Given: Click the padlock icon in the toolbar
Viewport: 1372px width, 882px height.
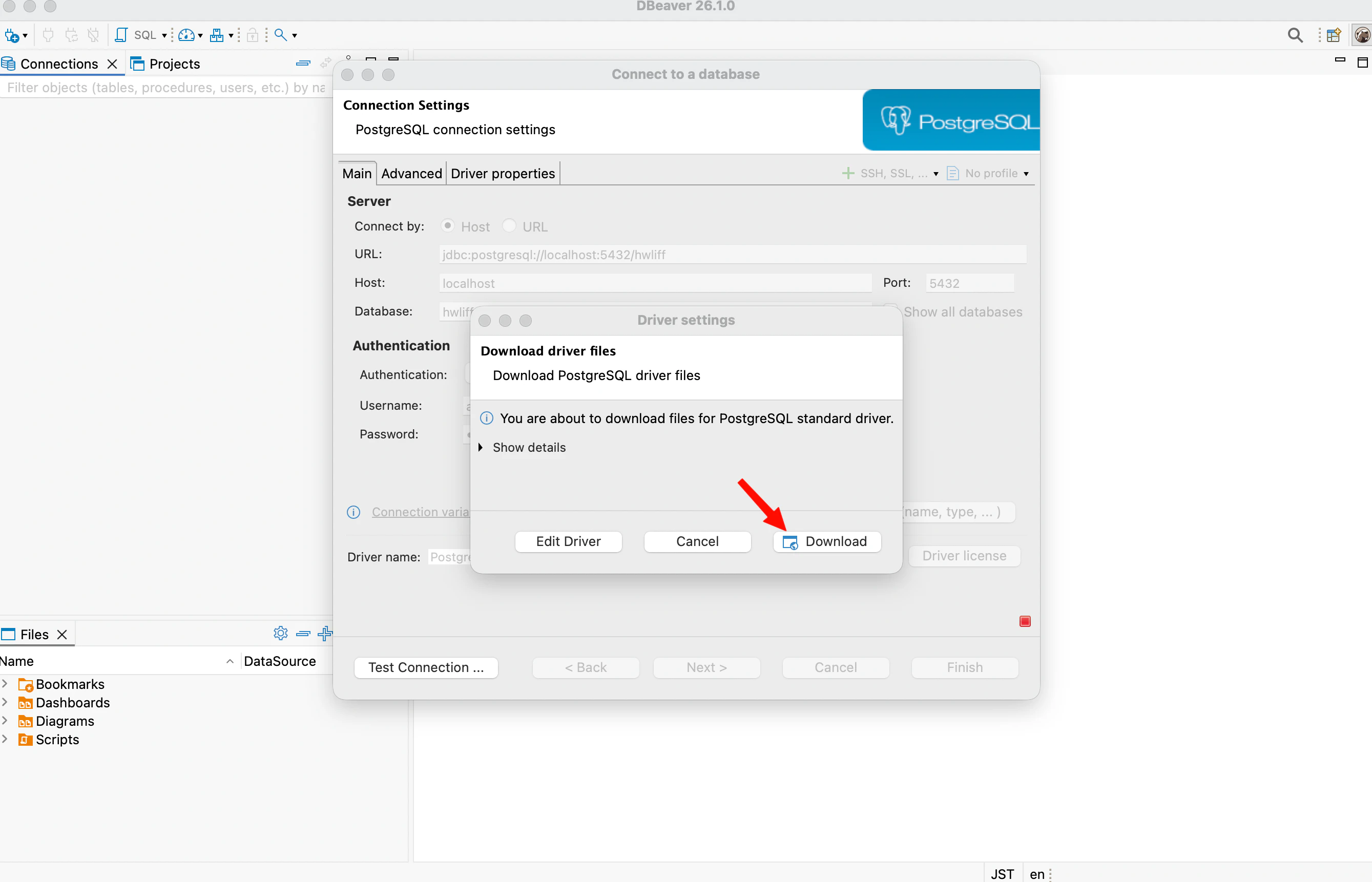Looking at the screenshot, I should 252,35.
